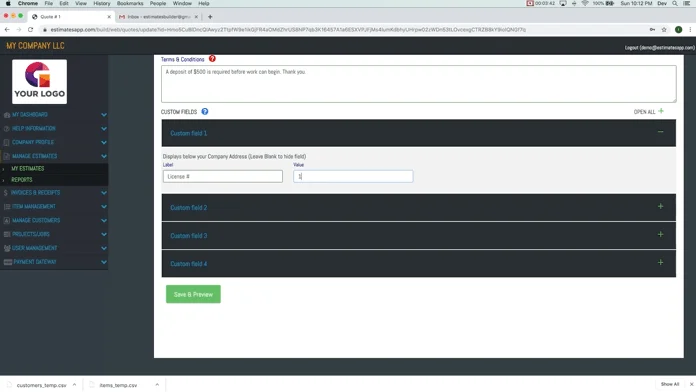Click the red Terms & Conditions help icon
This screenshot has height=392, width=696.
(212, 59)
